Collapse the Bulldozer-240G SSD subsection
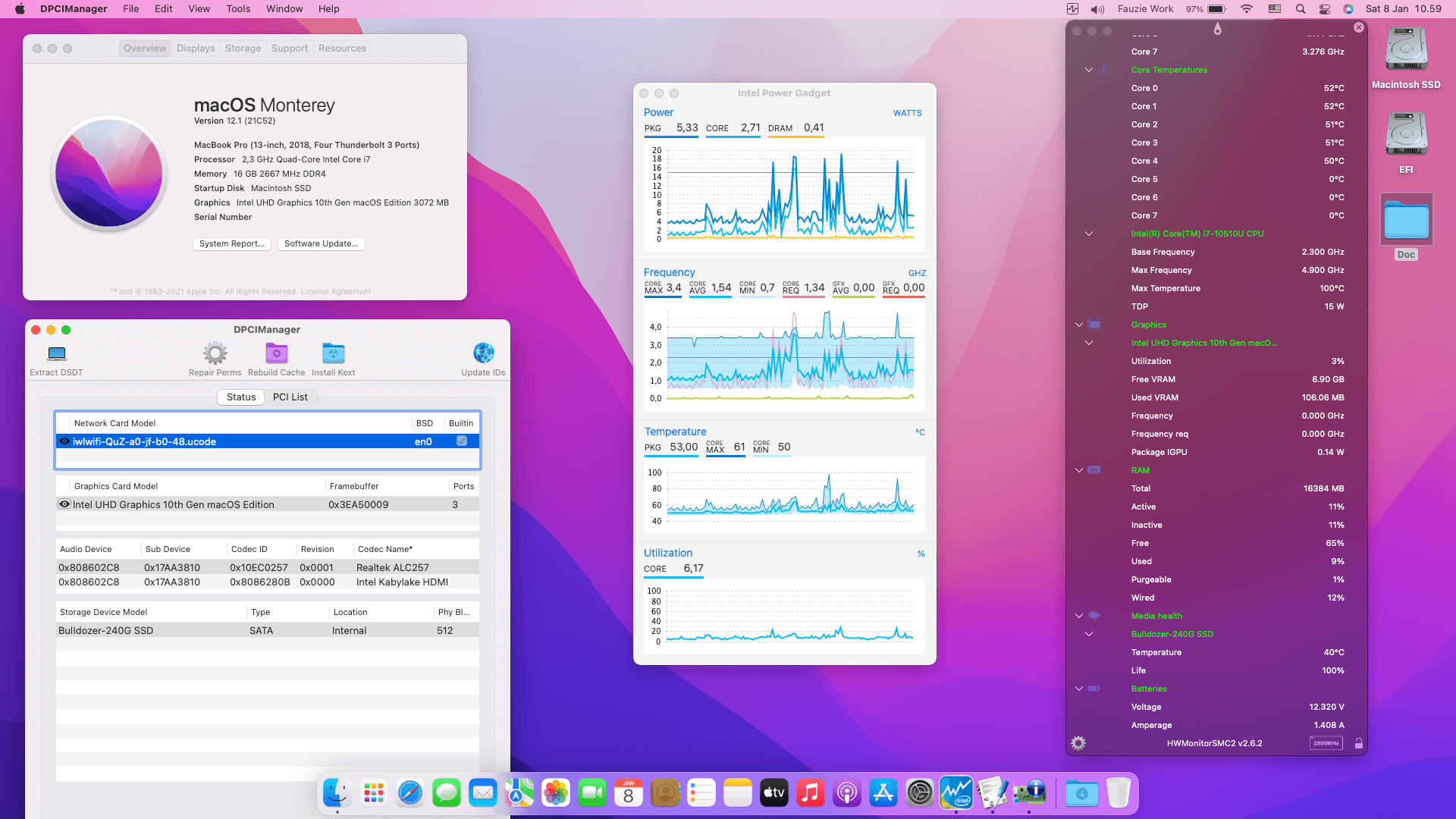 pos(1089,634)
